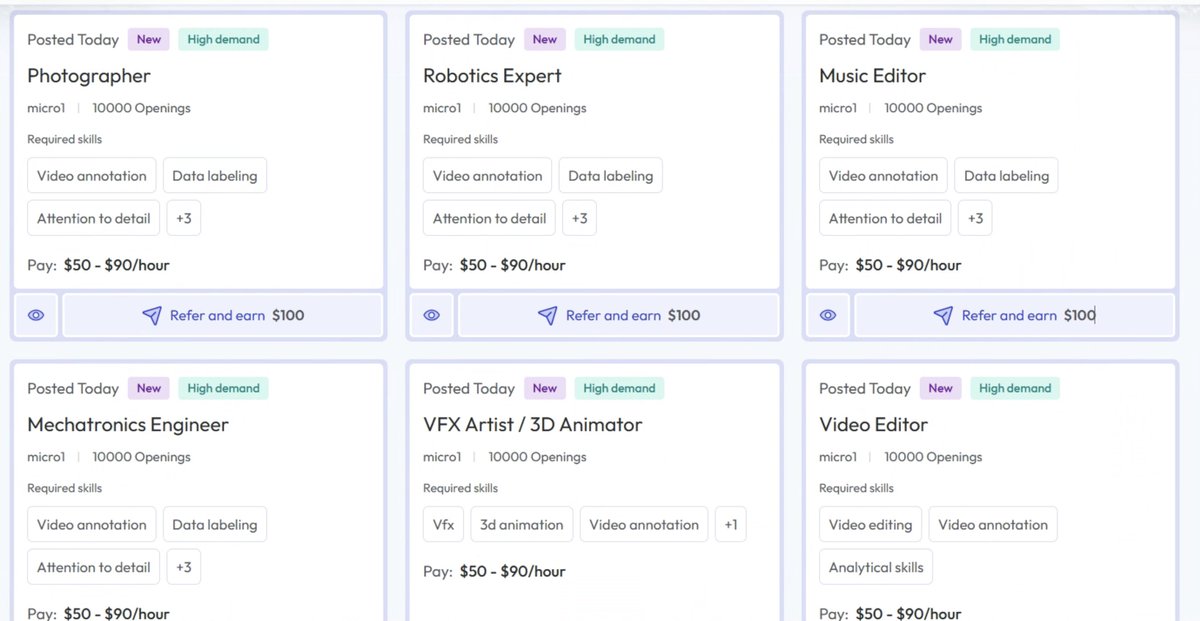Click Refer and earn on Photographer card
1200x621 pixels.
tap(223, 315)
